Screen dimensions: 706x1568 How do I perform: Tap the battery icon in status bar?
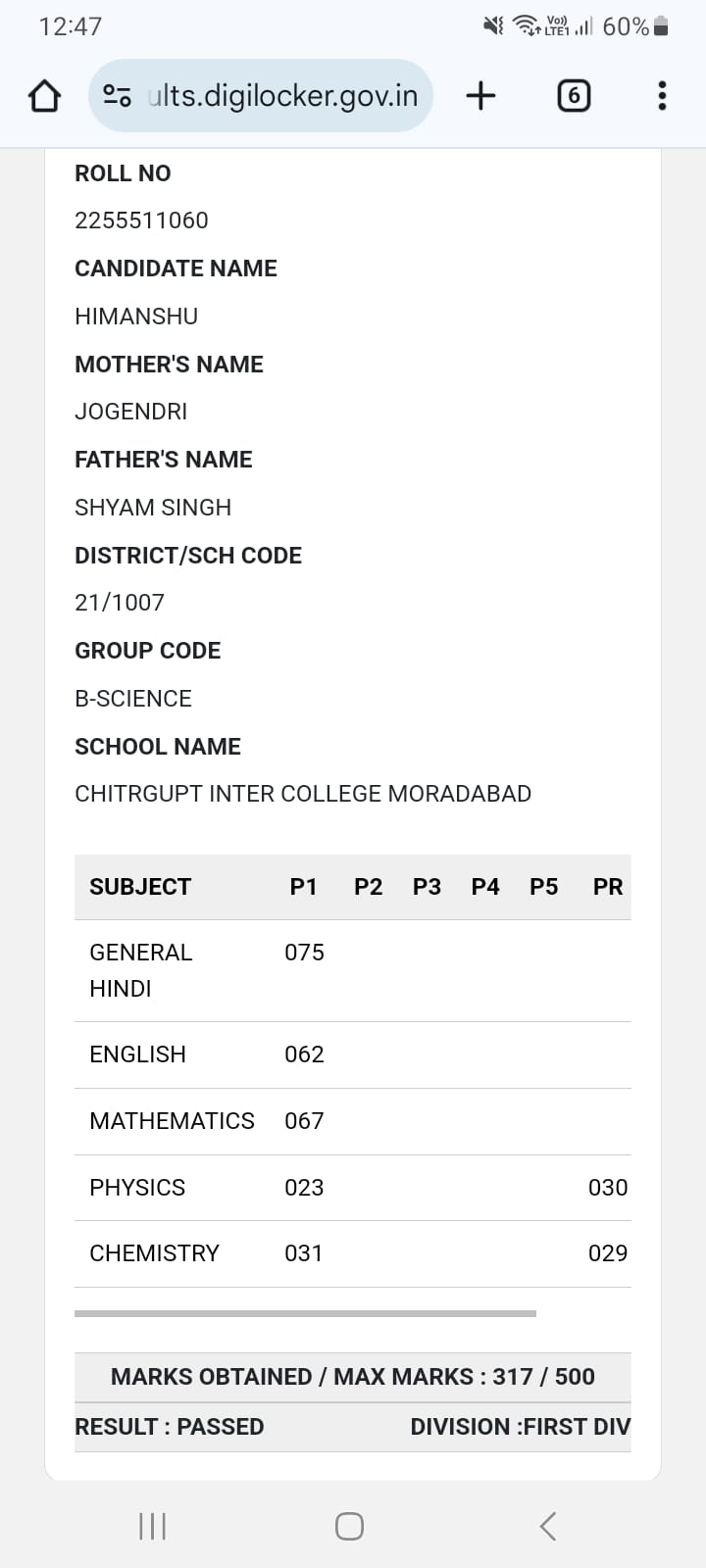661,26
